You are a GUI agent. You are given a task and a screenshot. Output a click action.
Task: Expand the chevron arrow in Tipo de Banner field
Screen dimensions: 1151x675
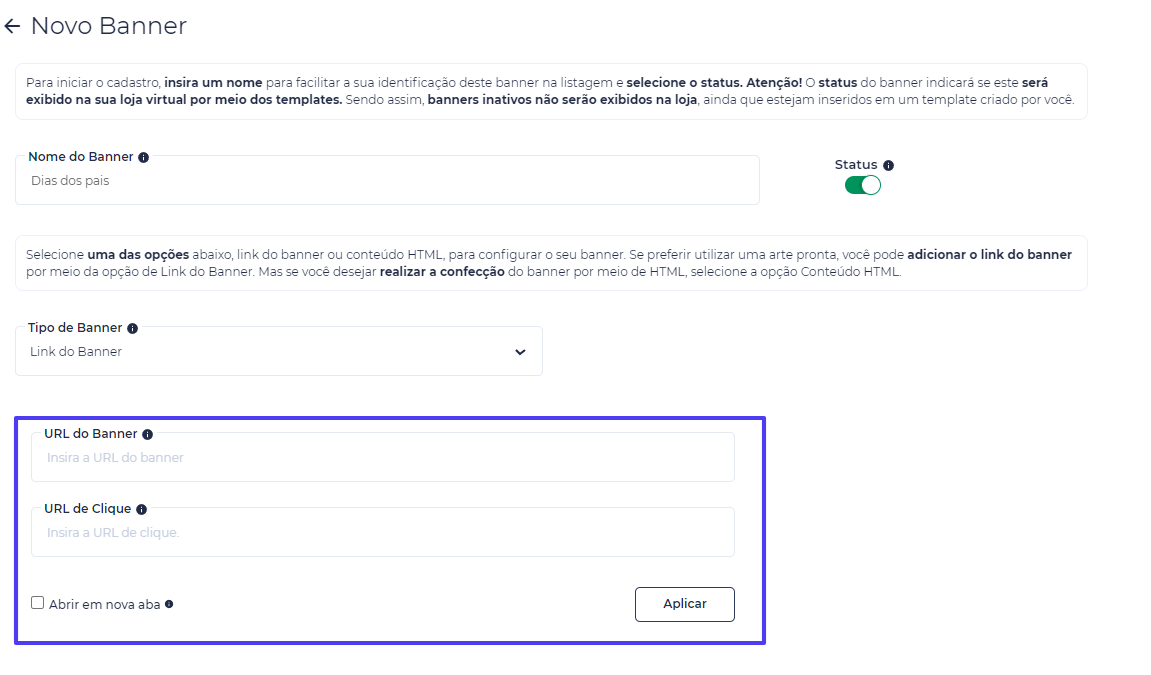(520, 352)
